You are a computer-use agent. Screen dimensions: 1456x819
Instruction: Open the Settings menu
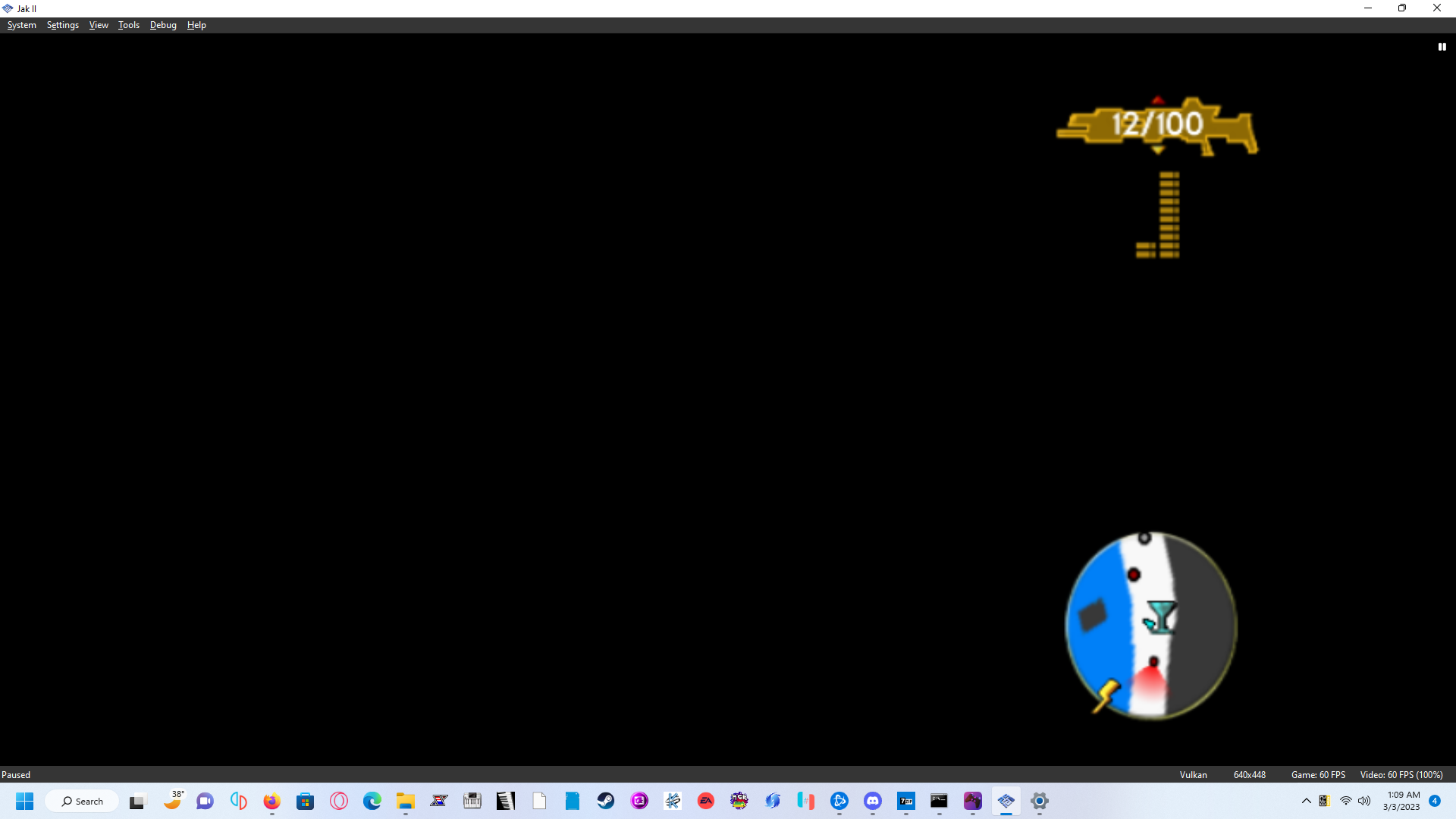pyautogui.click(x=62, y=25)
